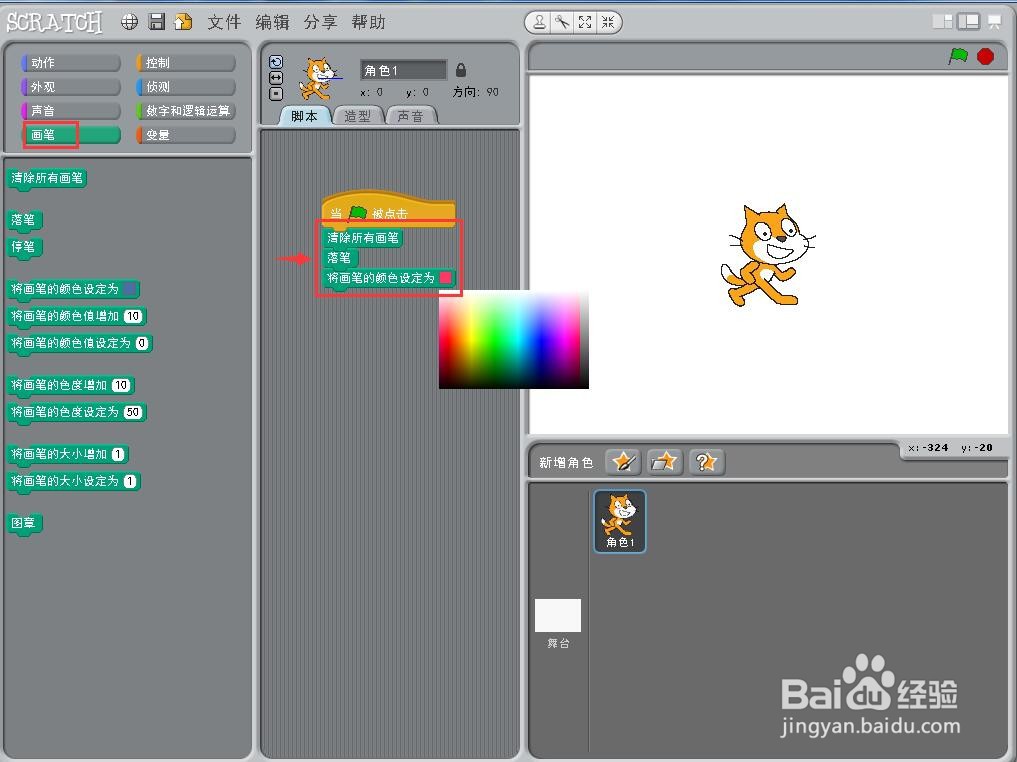Click the share project upload icon

(181, 21)
